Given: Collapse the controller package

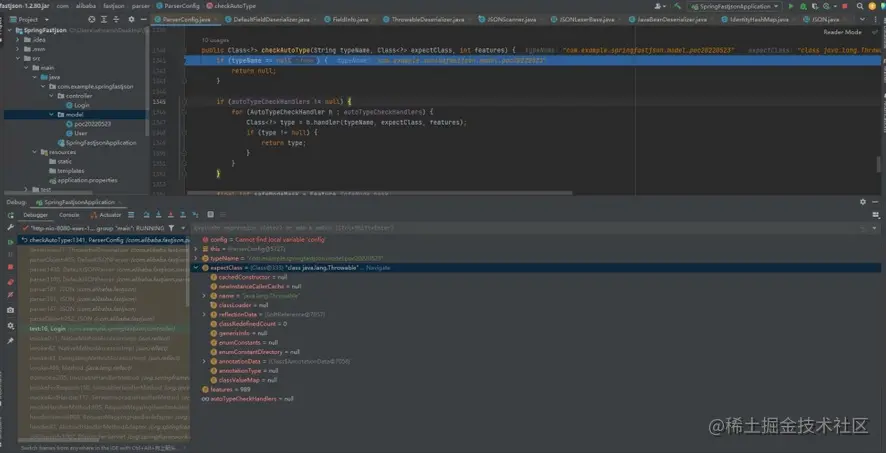Looking at the screenshot, I should 52,96.
